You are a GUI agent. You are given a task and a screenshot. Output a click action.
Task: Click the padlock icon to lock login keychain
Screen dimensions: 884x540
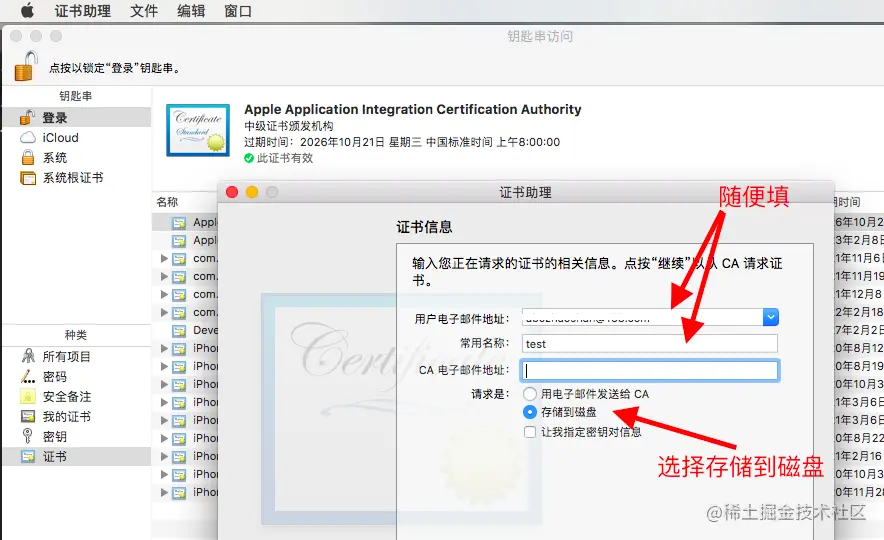click(26, 66)
